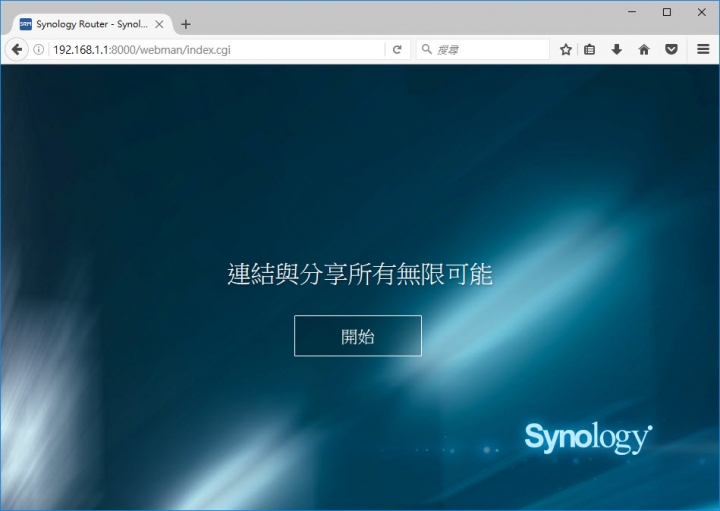The width and height of the screenshot is (720, 511).
Task: Select the Synology Router tab
Action: click(91, 24)
